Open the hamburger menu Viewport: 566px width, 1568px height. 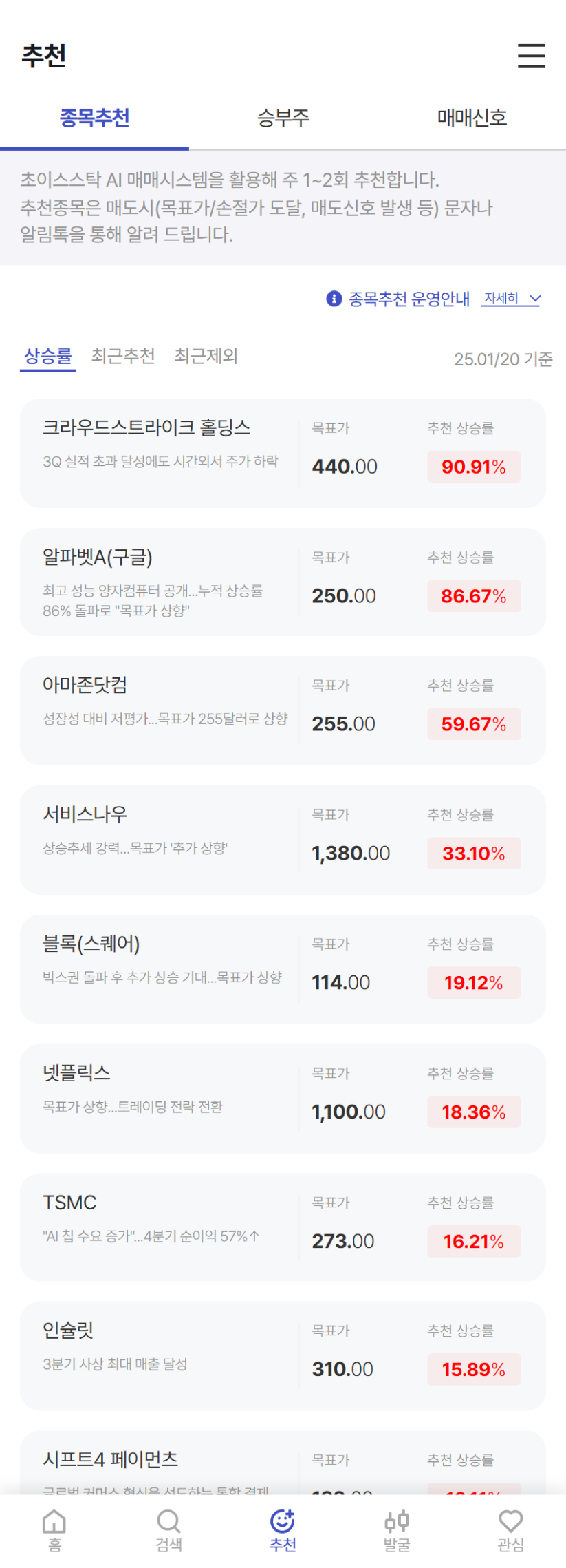pyautogui.click(x=531, y=56)
